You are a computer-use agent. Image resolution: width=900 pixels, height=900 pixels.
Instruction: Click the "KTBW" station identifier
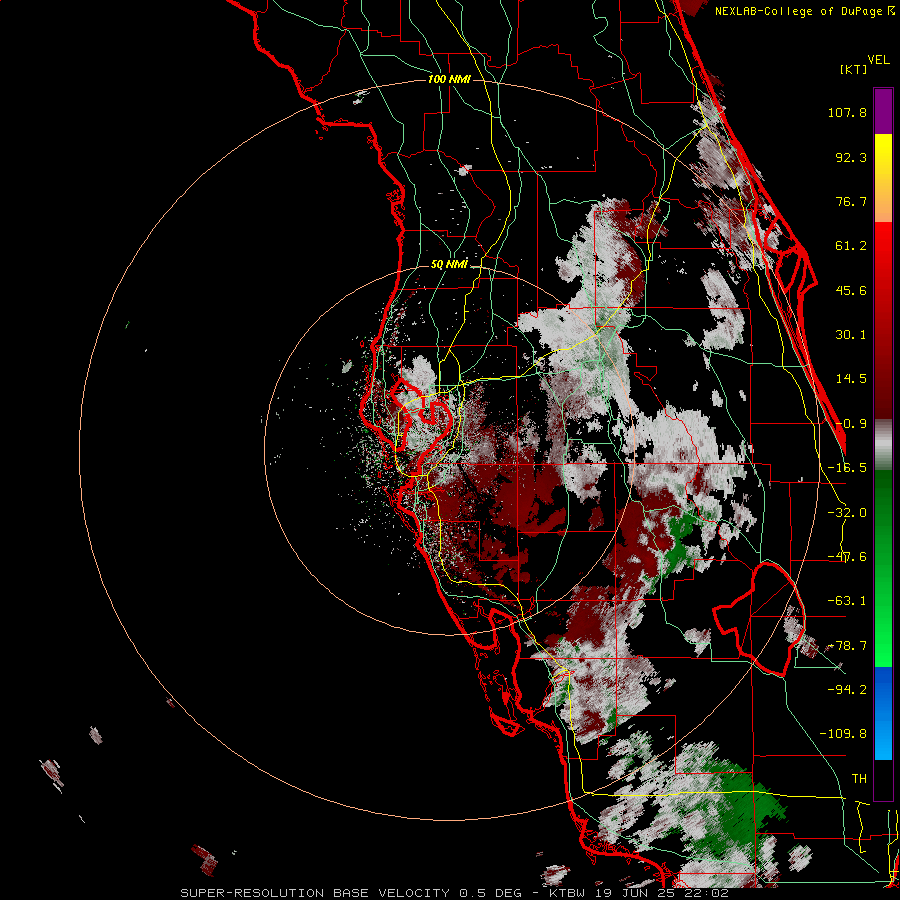567,893
